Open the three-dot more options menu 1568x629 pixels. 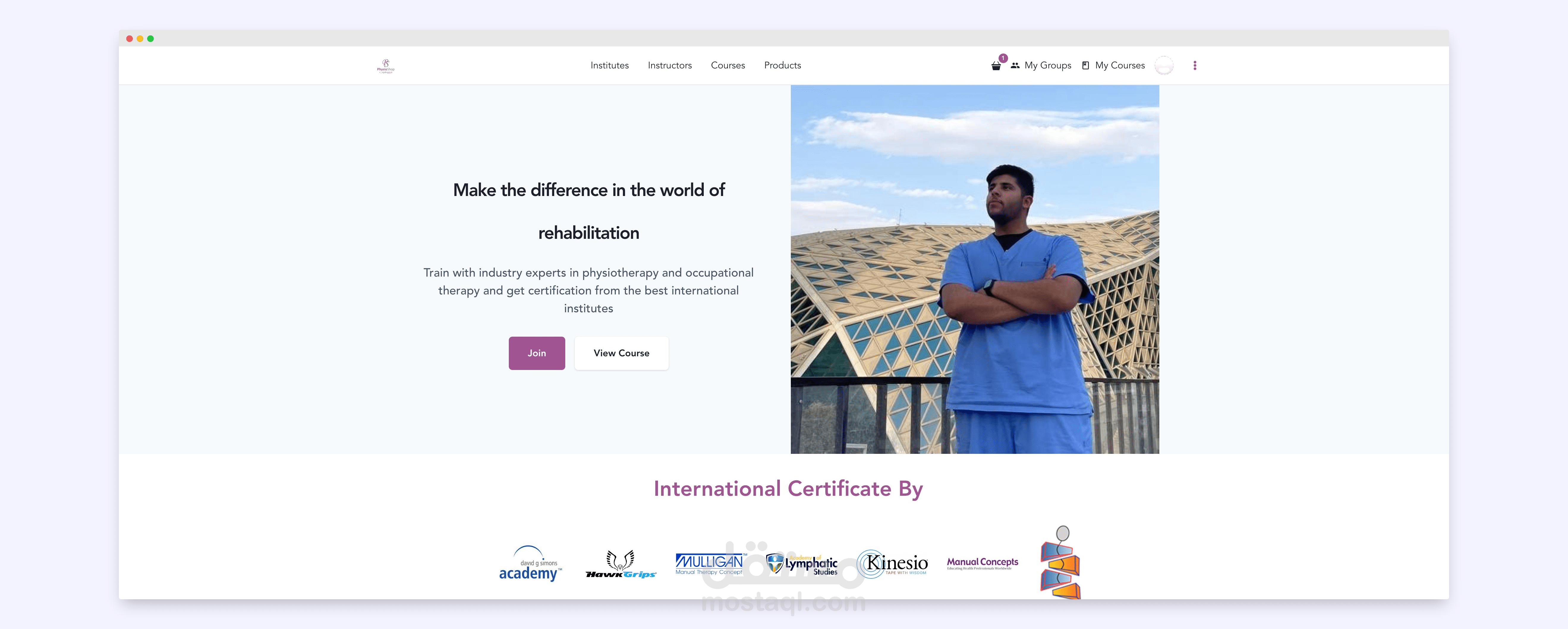1195,65
